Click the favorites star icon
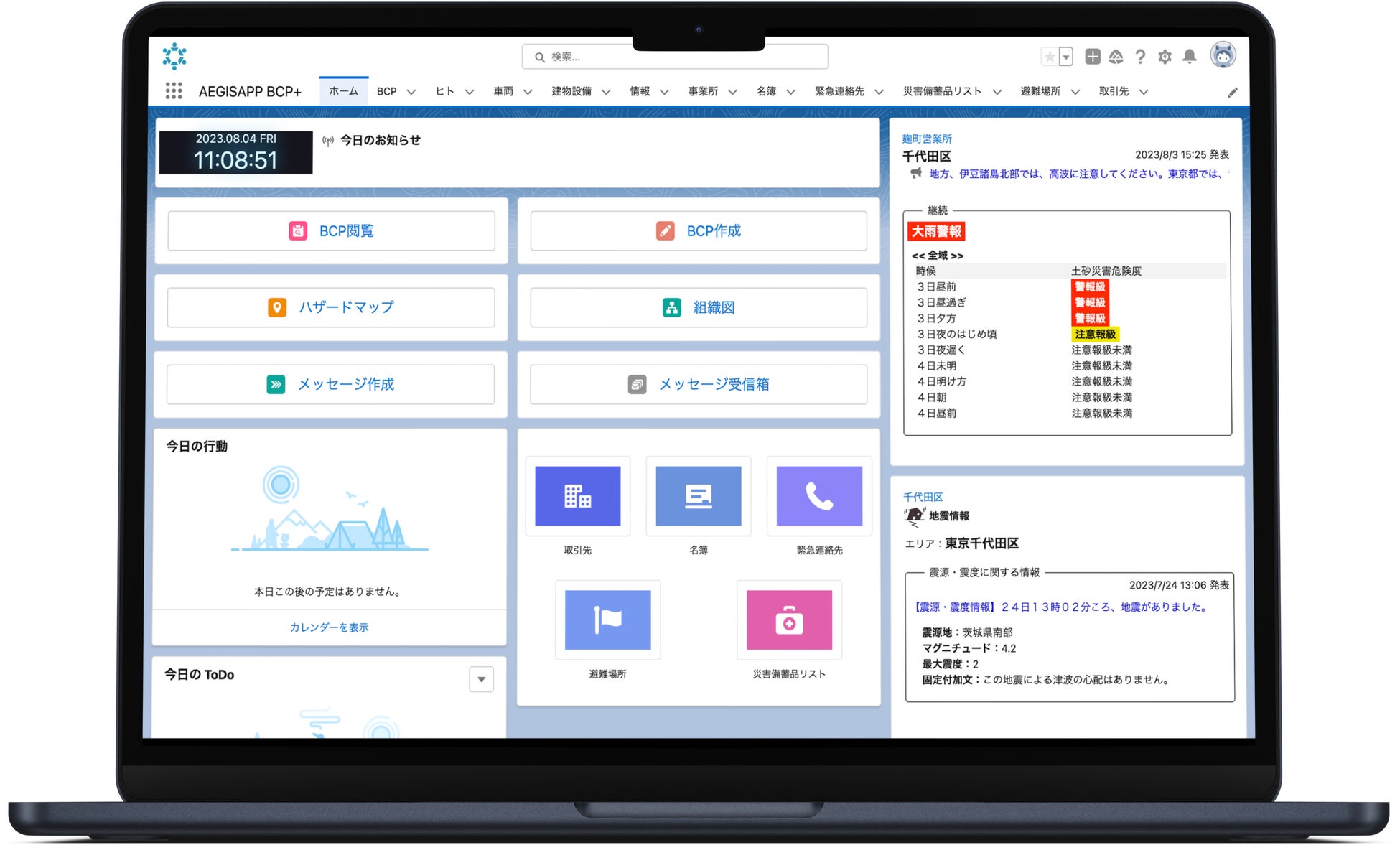Screen dimensions: 1400x845 coord(1050,57)
